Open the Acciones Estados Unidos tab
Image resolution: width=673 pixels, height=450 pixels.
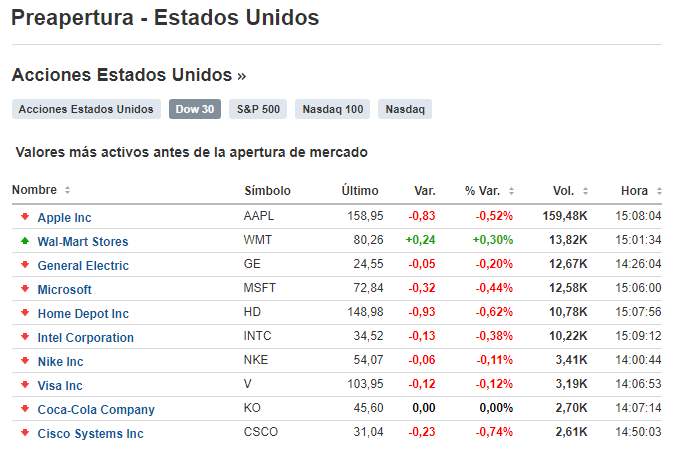click(86, 109)
